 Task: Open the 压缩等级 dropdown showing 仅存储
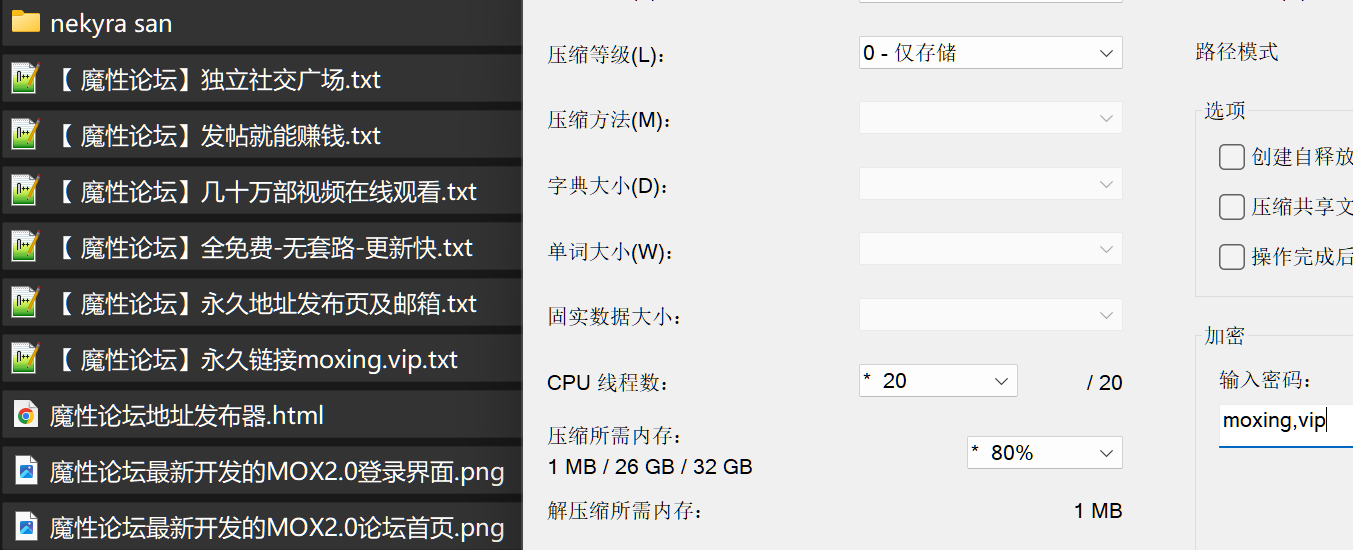[991, 53]
